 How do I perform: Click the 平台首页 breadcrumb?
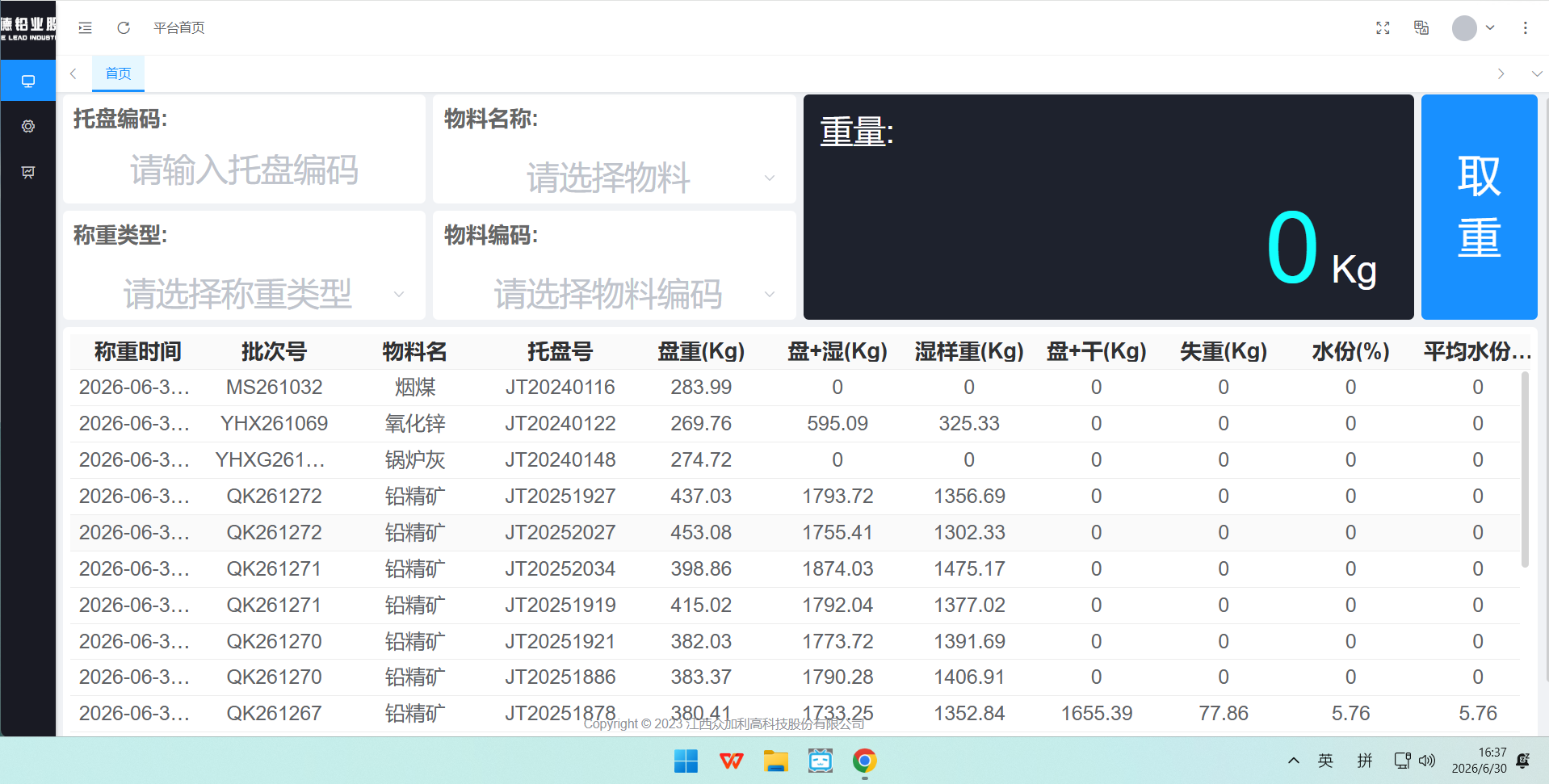(179, 28)
